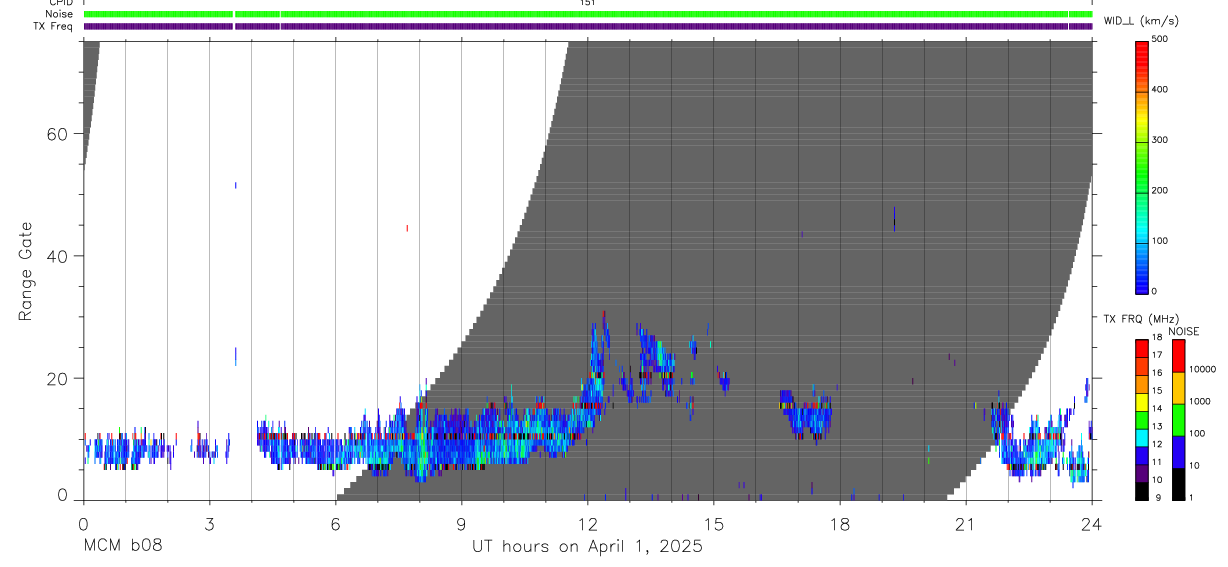The width and height of the screenshot is (1228, 567).
Task: Click the red top swatch of the NOISE legend
Action: coord(1179,355)
